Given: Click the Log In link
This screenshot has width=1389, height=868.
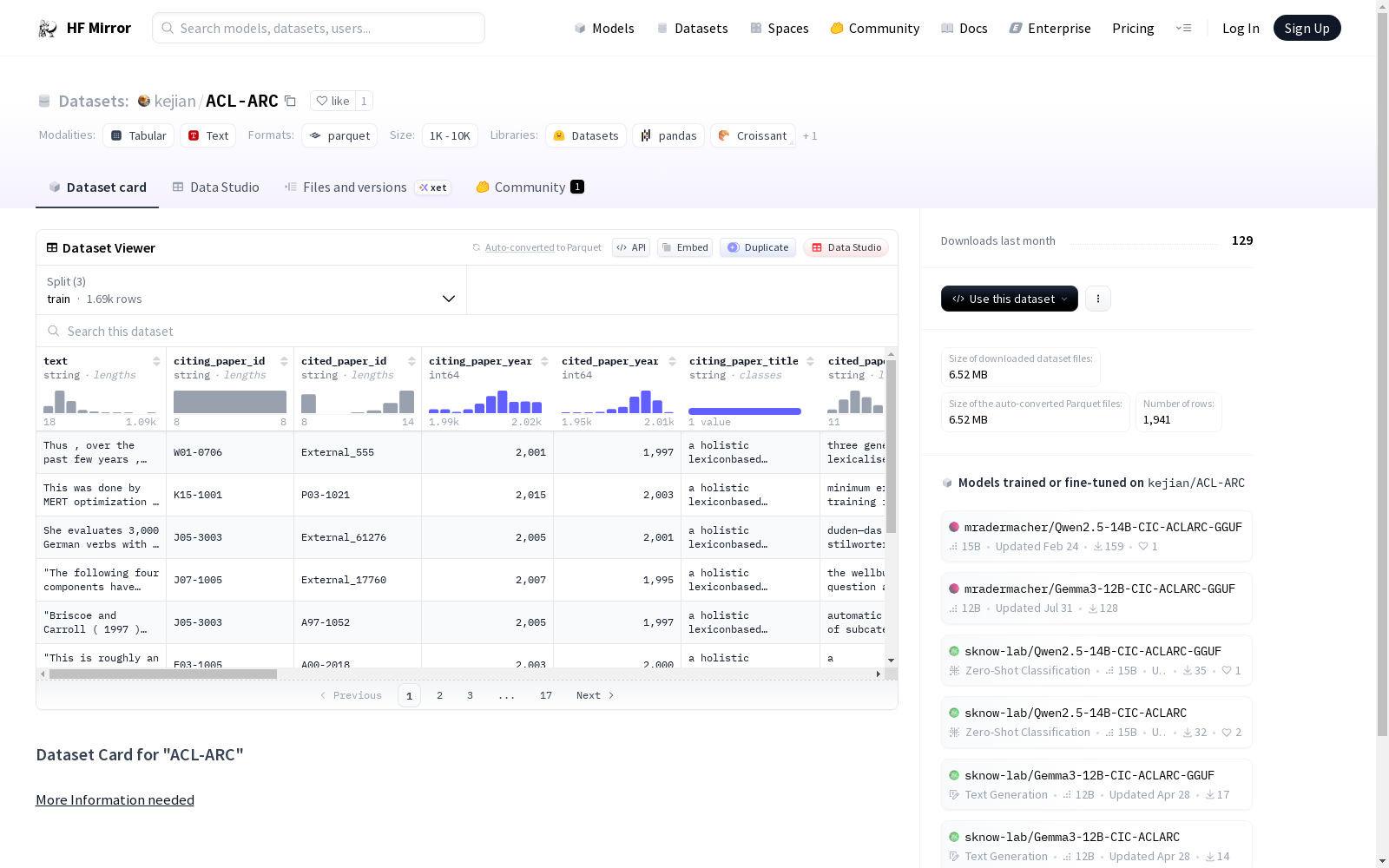Looking at the screenshot, I should click(1241, 29).
